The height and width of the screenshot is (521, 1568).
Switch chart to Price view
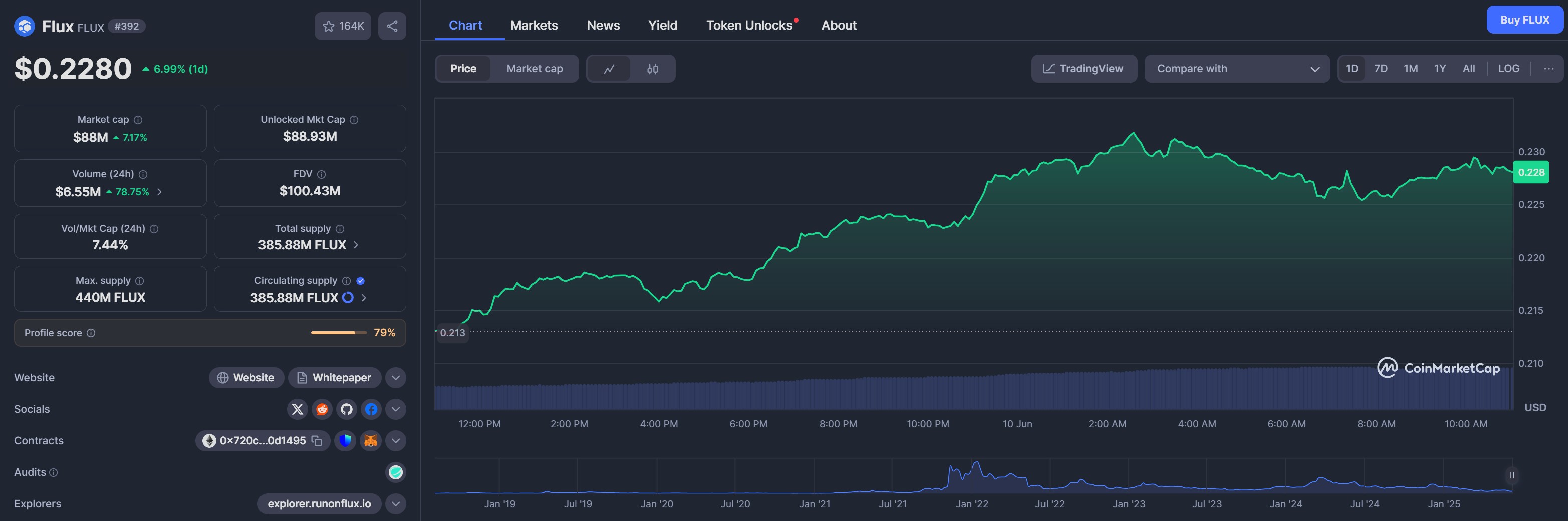463,69
